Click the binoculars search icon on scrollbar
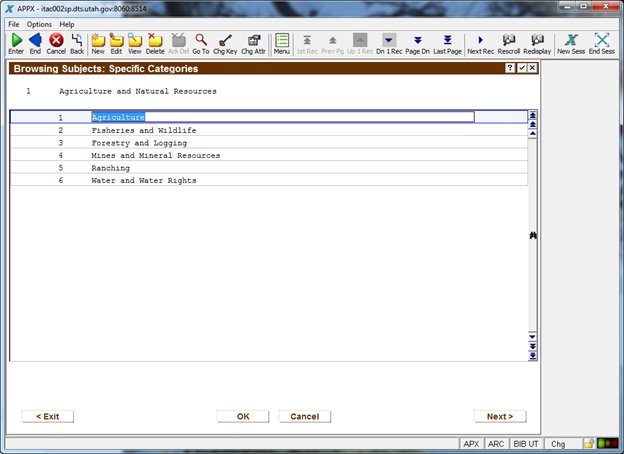The width and height of the screenshot is (624, 454). pyautogui.click(x=533, y=236)
